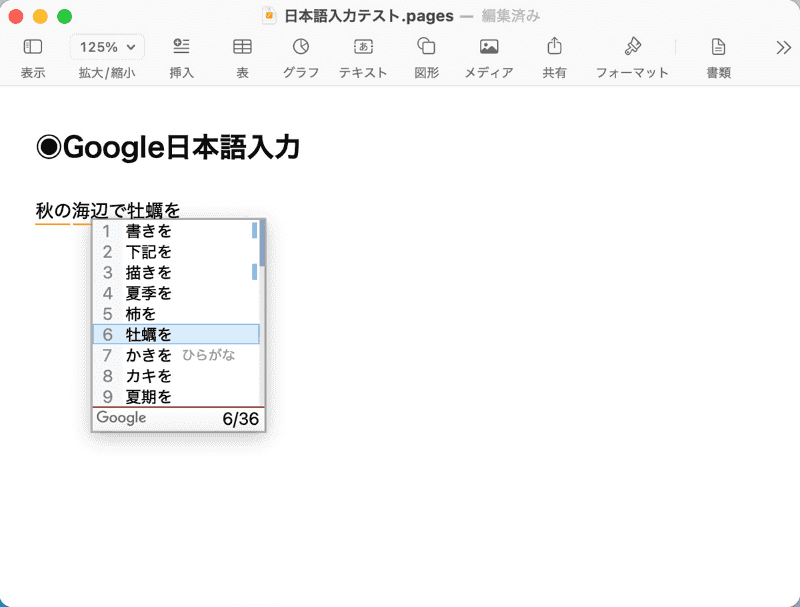Click the document title 日本語入力テスト.pages

coord(368,16)
